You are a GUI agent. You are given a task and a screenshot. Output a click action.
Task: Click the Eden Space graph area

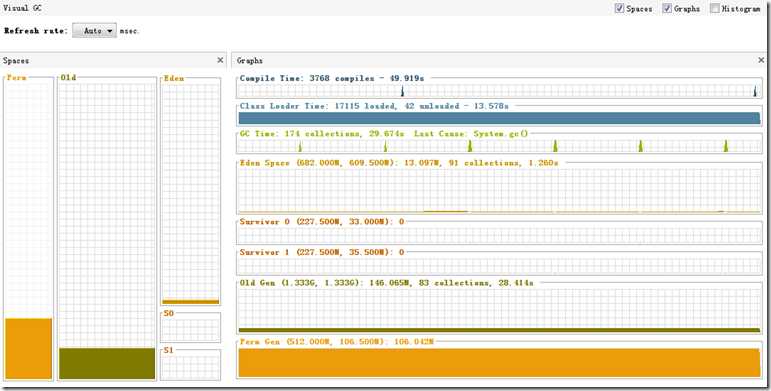coord(499,191)
